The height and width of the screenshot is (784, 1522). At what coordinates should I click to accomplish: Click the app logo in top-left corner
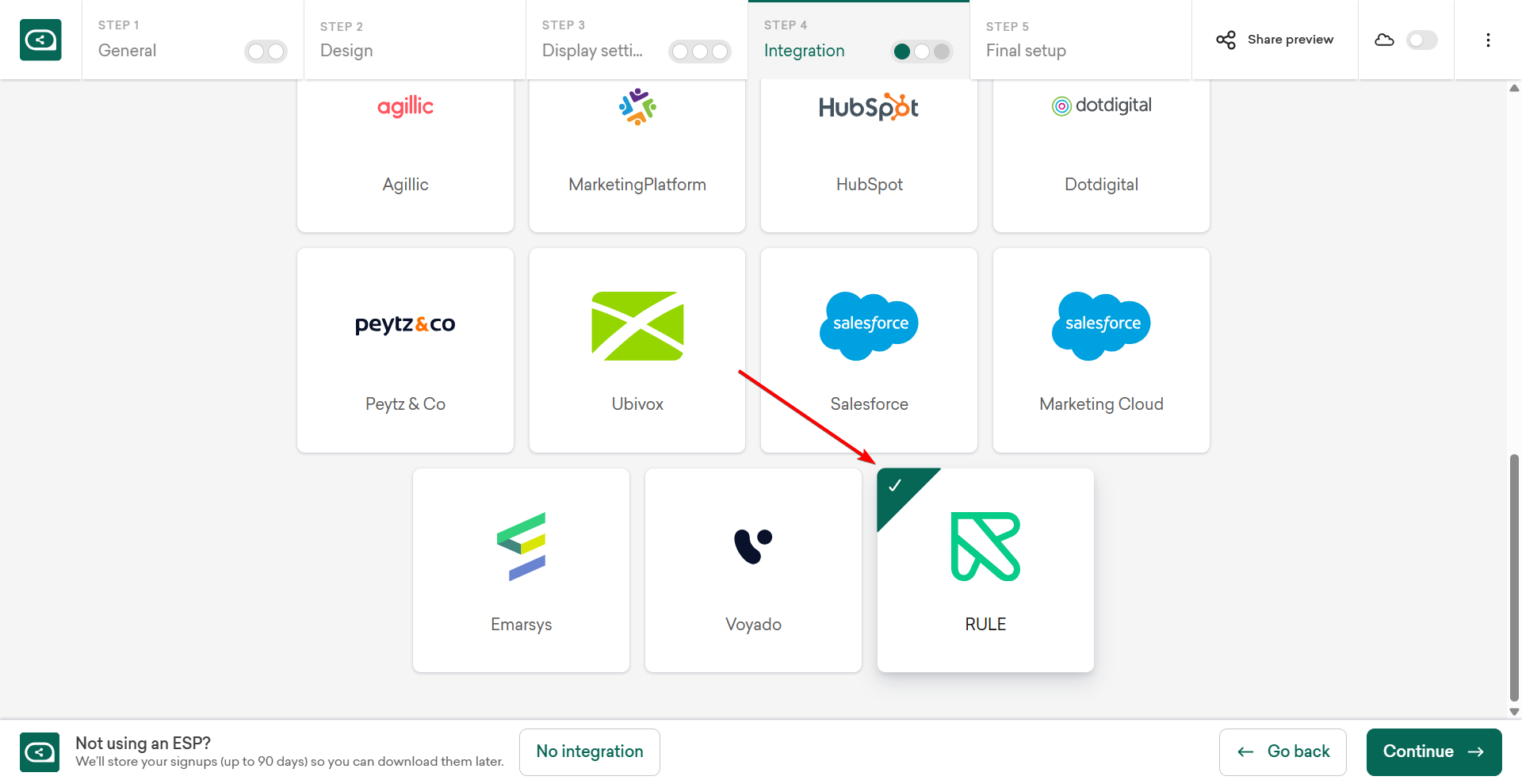[x=40, y=40]
